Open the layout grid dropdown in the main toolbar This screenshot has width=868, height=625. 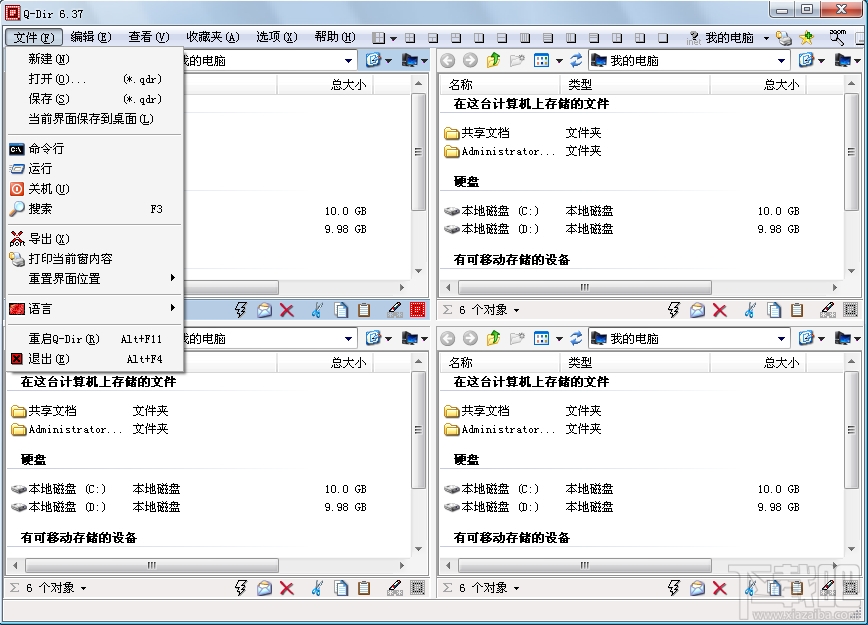point(393,38)
